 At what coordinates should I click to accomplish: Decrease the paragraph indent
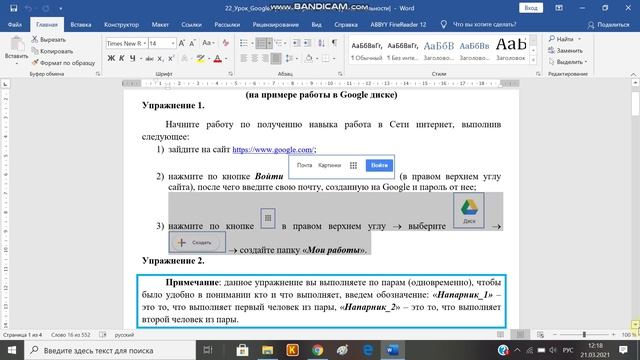click(x=296, y=43)
